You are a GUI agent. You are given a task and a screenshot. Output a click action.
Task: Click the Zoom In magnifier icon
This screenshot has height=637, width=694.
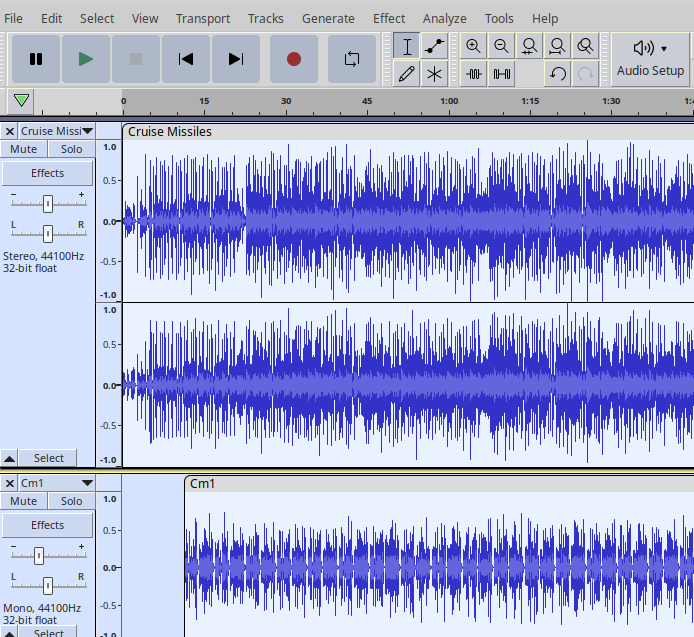tap(473, 46)
